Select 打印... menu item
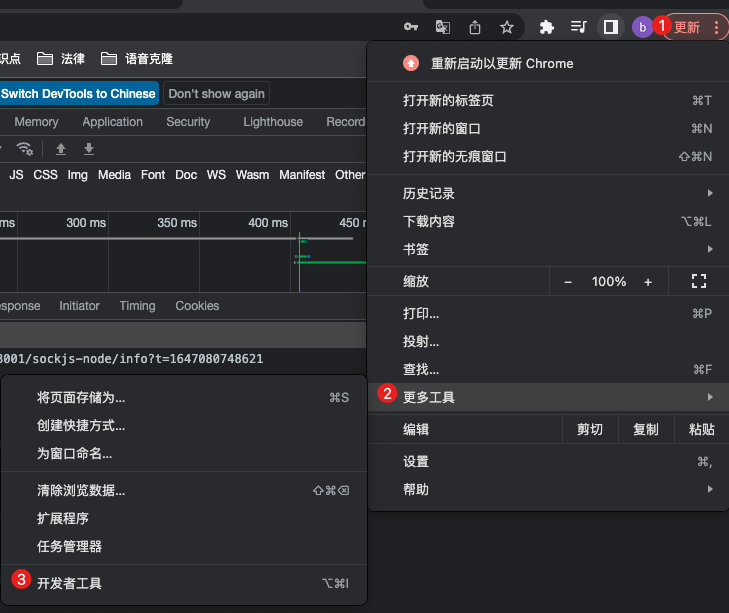This screenshot has width=729, height=613. (x=548, y=313)
